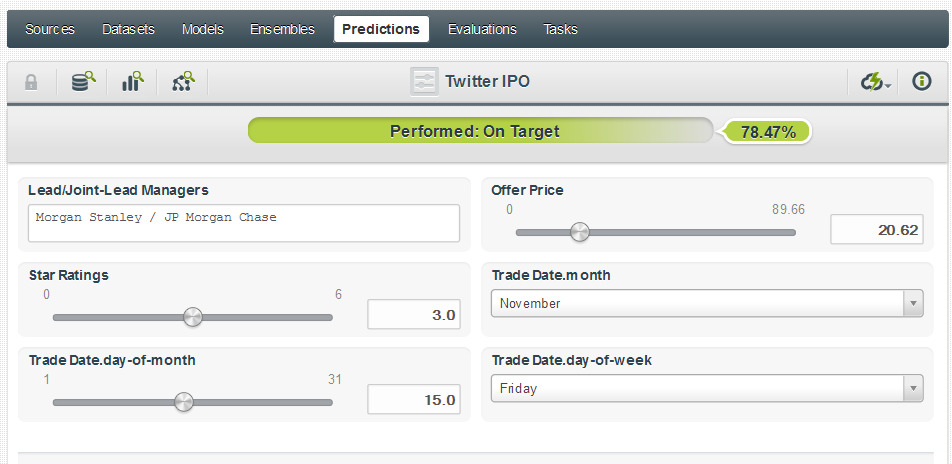
Task: Switch to the Tasks tab
Action: tap(560, 29)
